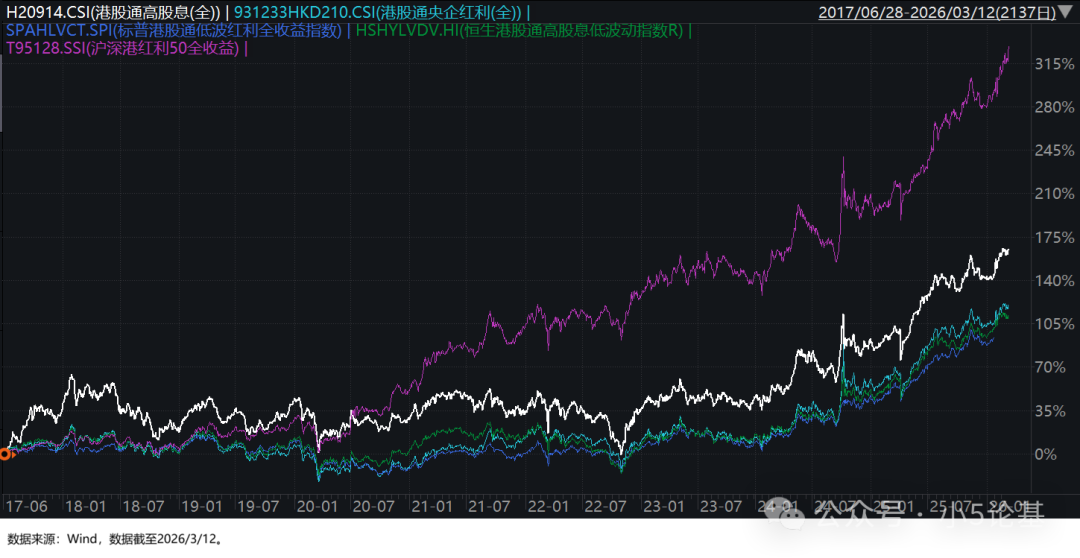Click the 175% y-axis label
The image size is (1080, 558).
coord(1054,238)
